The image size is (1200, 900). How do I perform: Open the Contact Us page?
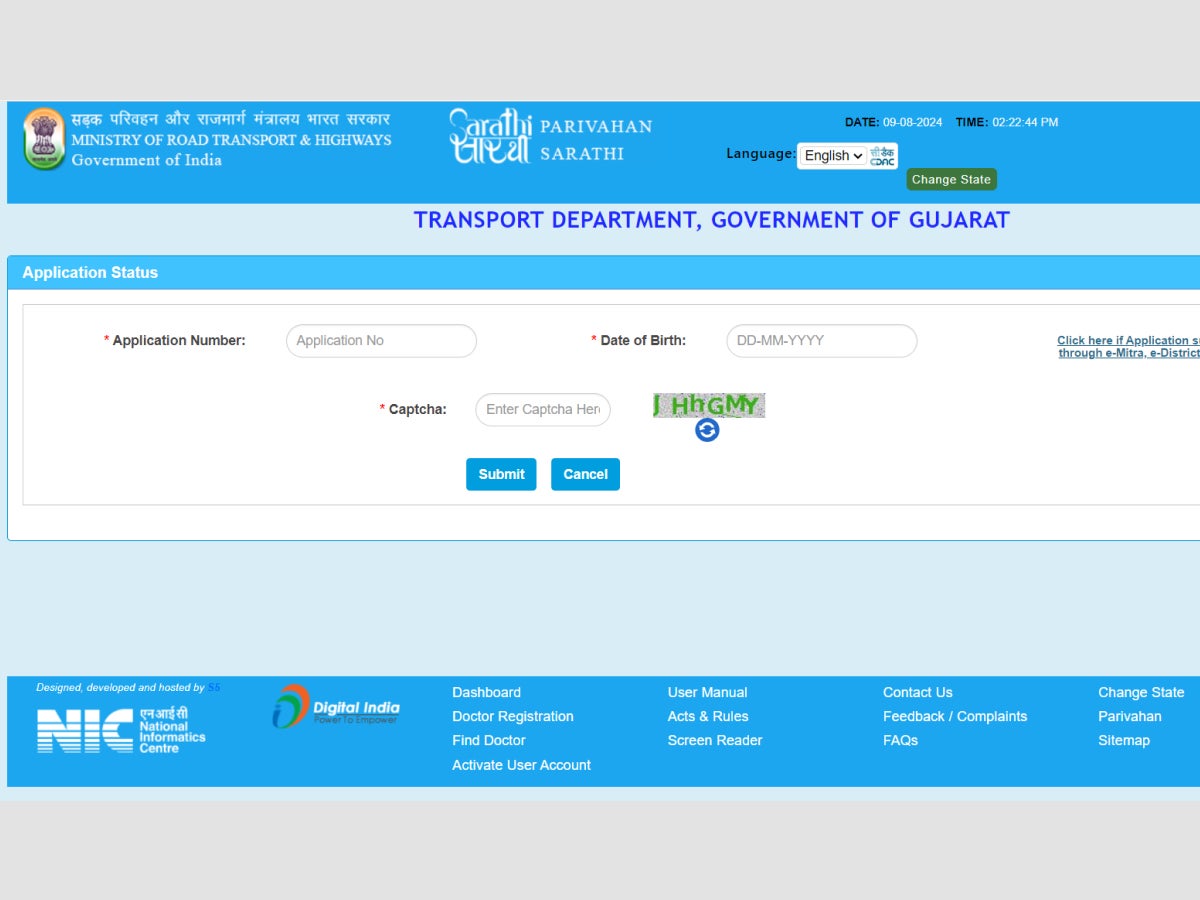917,692
